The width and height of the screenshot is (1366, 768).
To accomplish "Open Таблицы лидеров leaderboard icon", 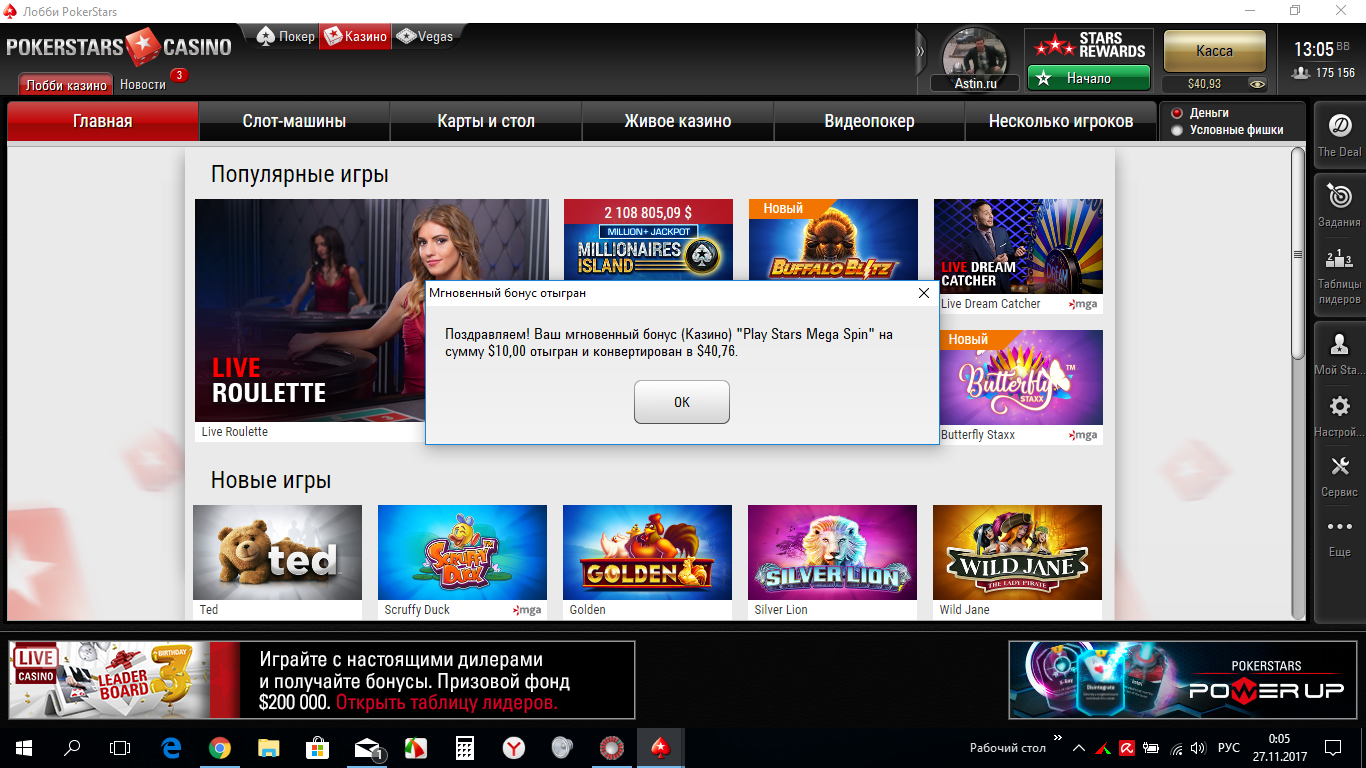I will (1339, 262).
